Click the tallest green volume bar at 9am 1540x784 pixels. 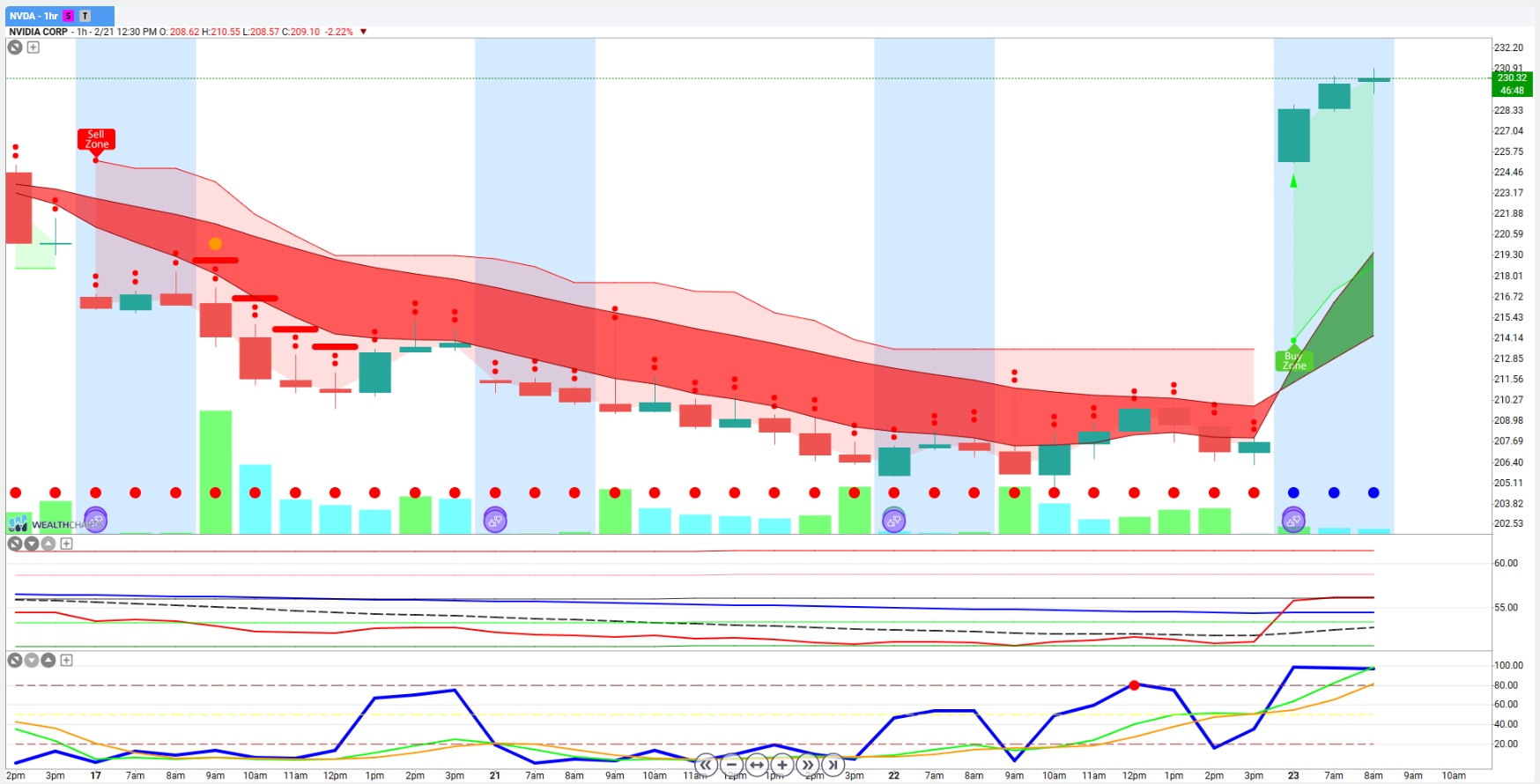tap(216, 472)
